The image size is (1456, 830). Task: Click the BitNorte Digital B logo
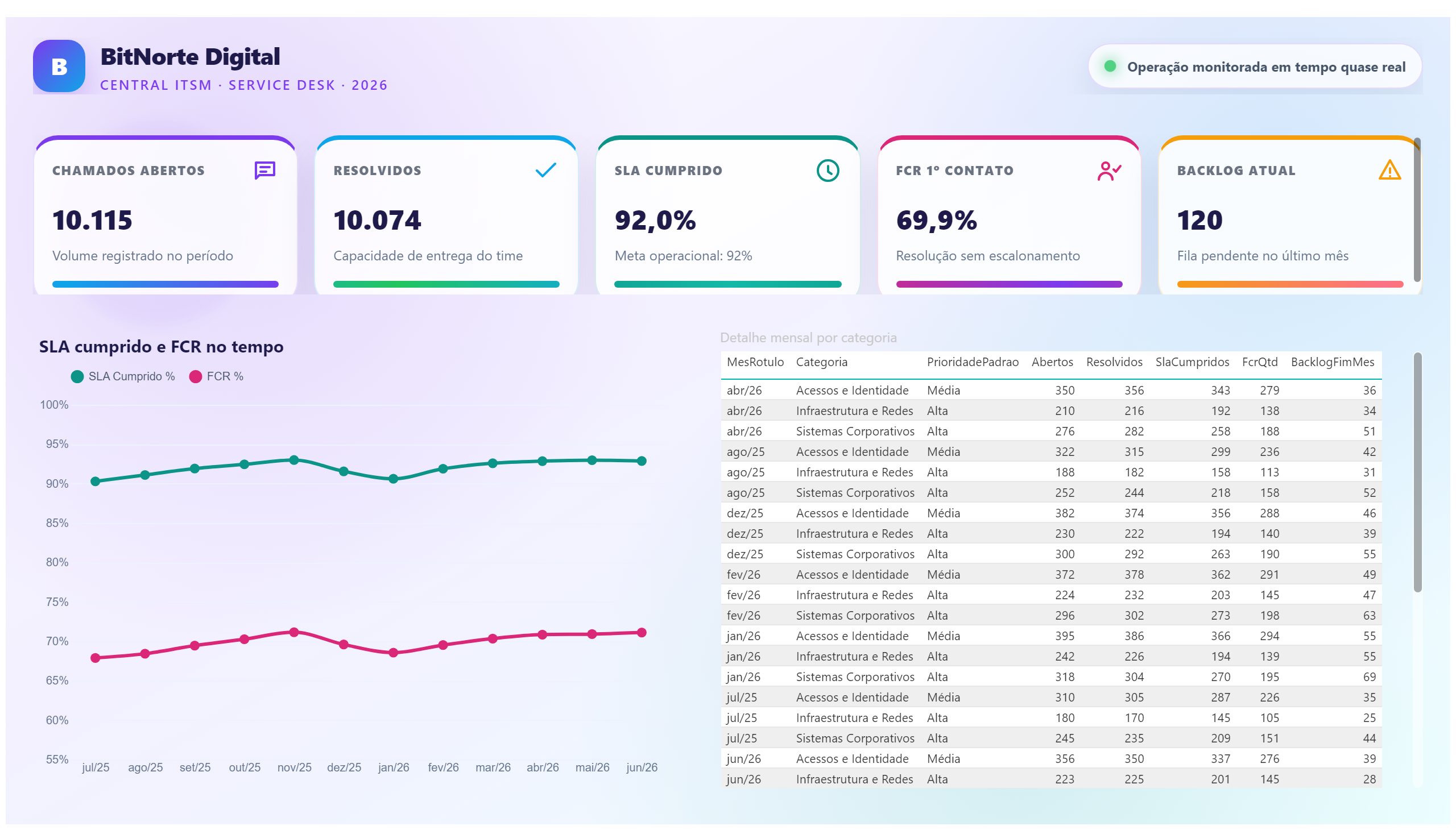coord(59,66)
